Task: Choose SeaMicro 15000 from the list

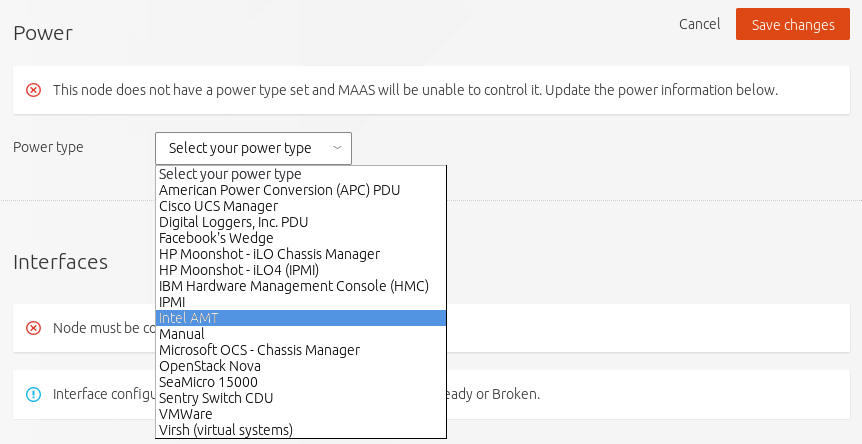Action: (208, 382)
